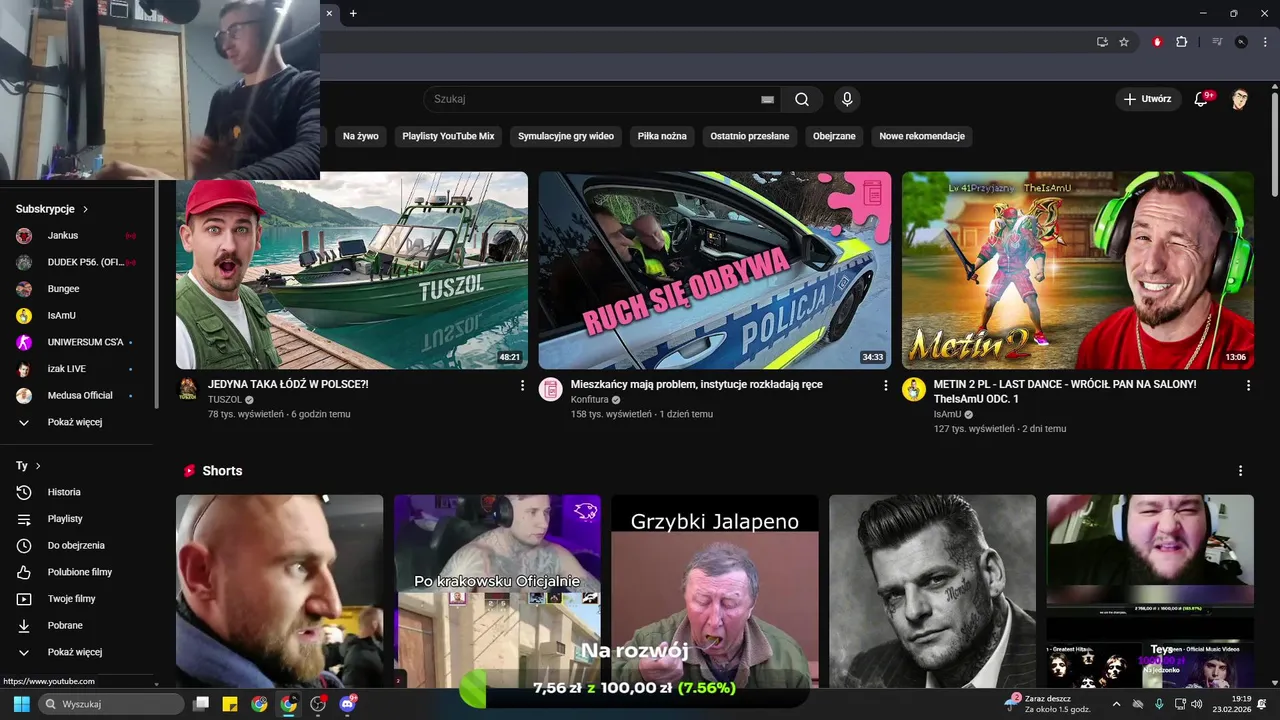Start voice search with microphone icon
Viewport: 1280px width, 720px height.
pyautogui.click(x=847, y=99)
